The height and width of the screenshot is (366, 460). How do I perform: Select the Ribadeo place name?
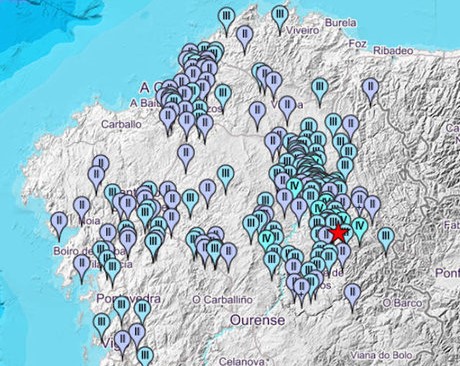393,51
